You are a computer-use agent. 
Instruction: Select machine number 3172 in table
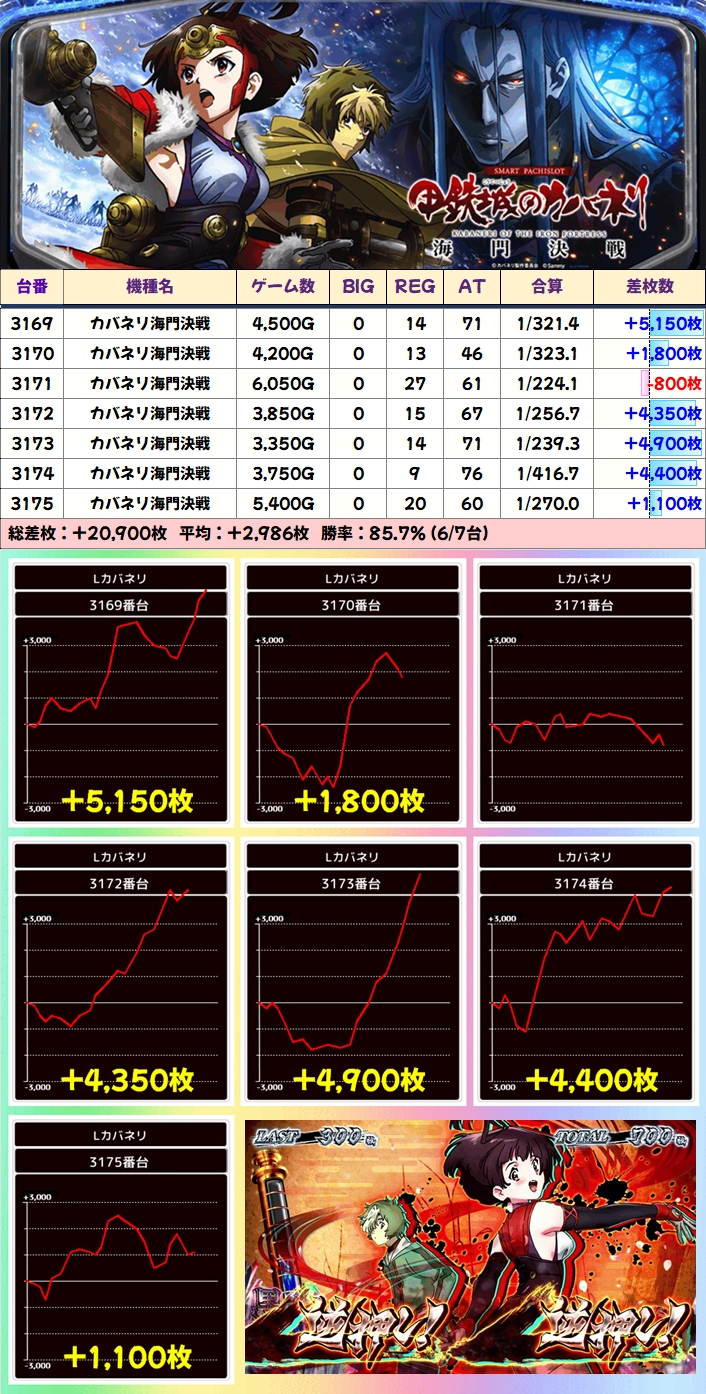pos(32,413)
